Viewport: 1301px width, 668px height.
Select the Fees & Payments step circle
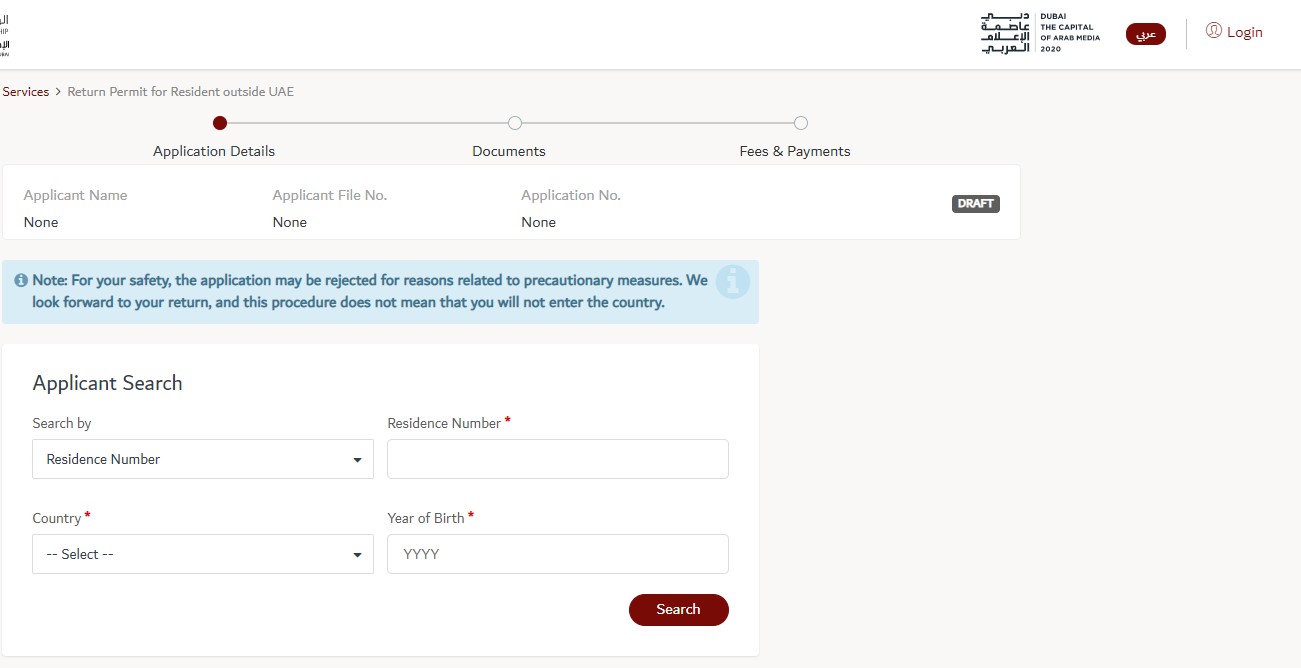pyautogui.click(x=800, y=123)
